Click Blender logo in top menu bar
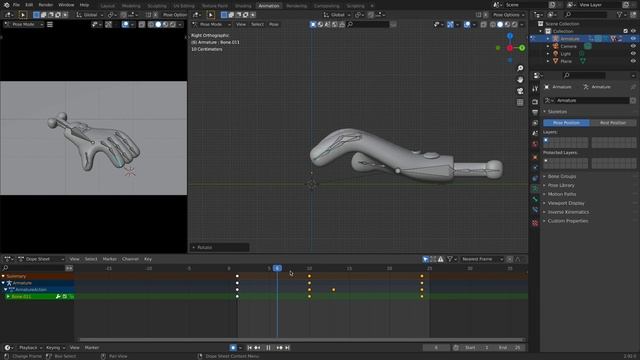Screen dimensions: 640x360 tap(6, 5)
